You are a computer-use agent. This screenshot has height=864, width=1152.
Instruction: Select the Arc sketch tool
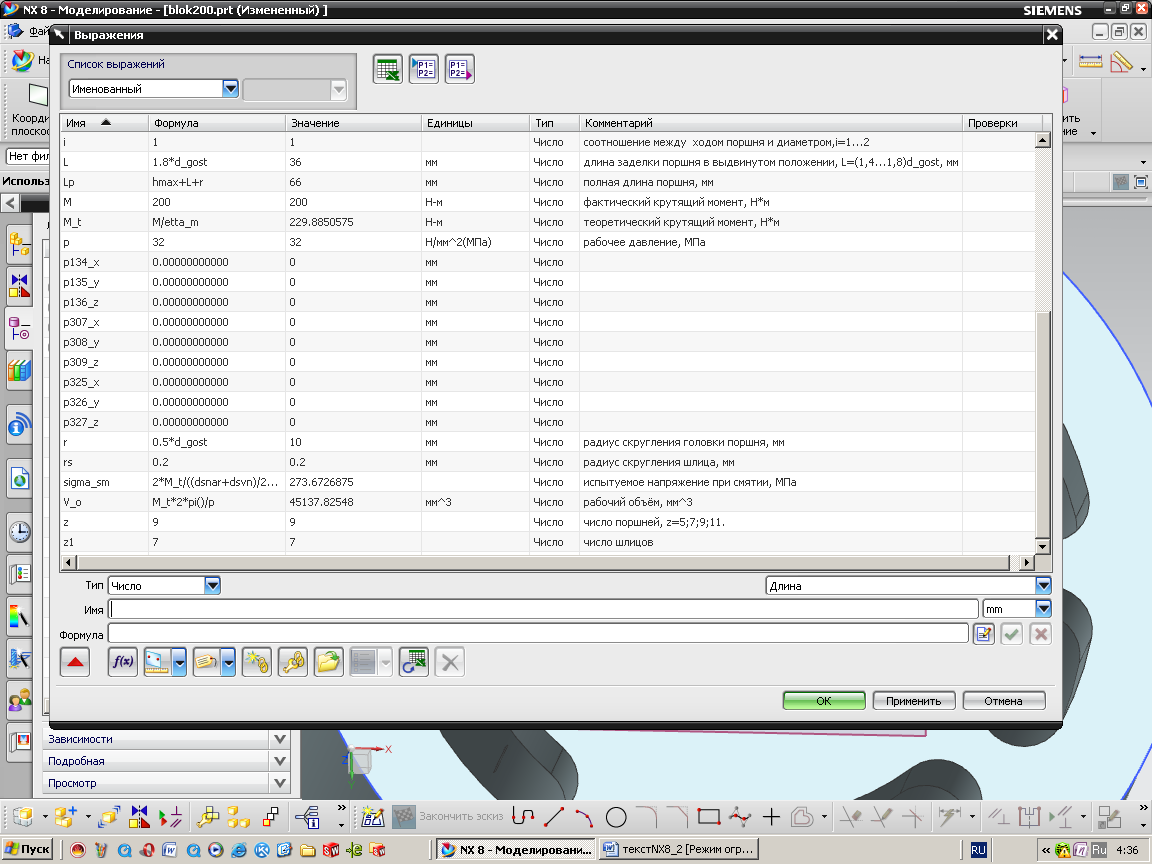(584, 816)
